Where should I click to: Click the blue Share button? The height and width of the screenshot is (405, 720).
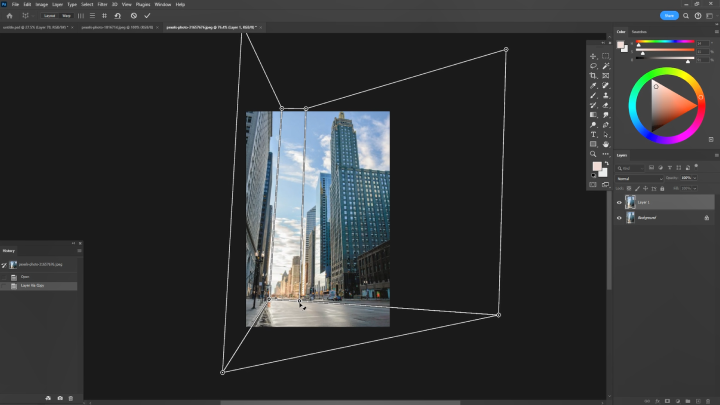pyautogui.click(x=669, y=16)
